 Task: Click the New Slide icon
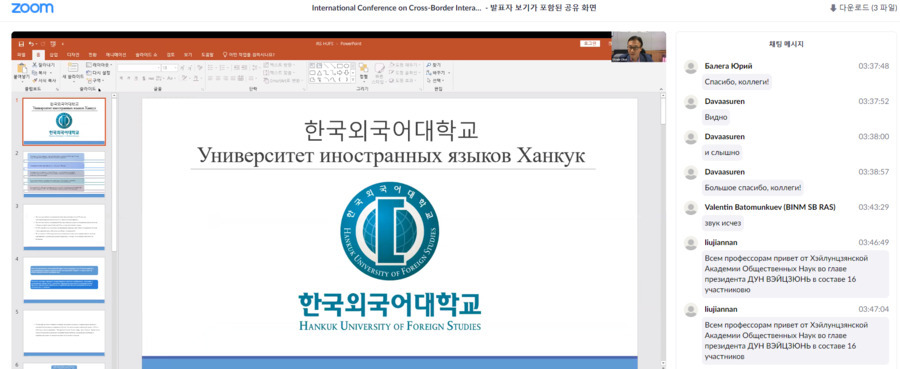[73, 67]
